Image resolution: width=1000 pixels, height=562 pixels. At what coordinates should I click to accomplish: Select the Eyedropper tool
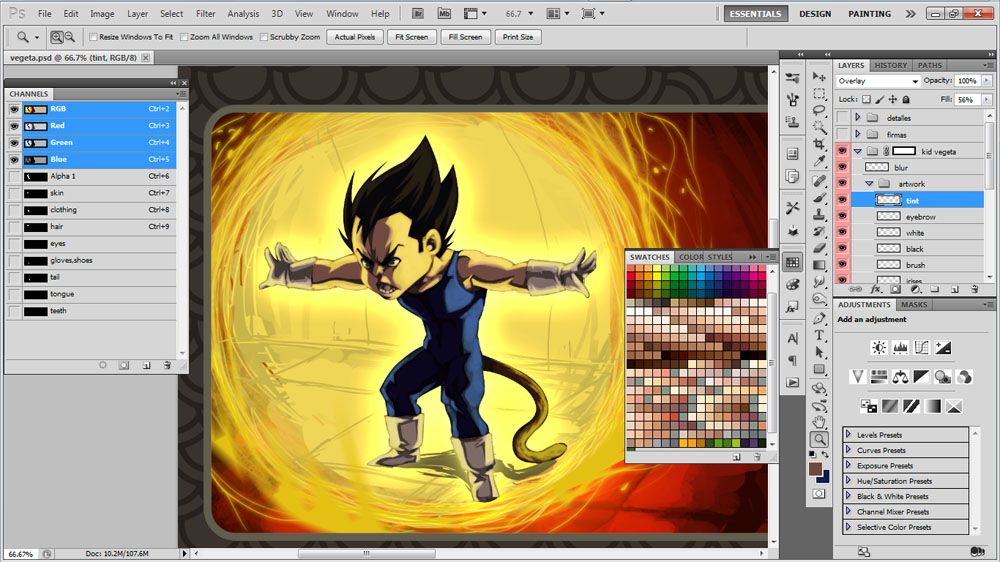(x=819, y=161)
